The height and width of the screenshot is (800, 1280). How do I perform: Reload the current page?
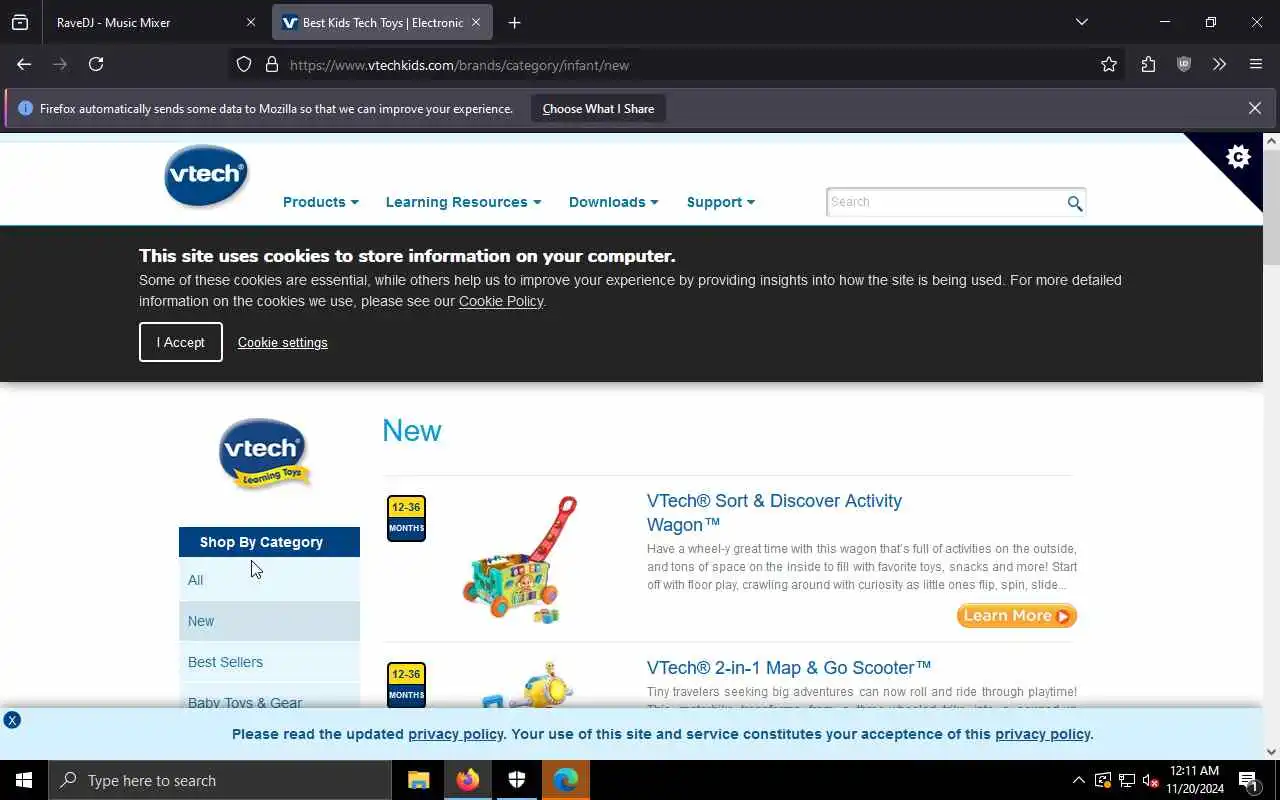coord(96,64)
